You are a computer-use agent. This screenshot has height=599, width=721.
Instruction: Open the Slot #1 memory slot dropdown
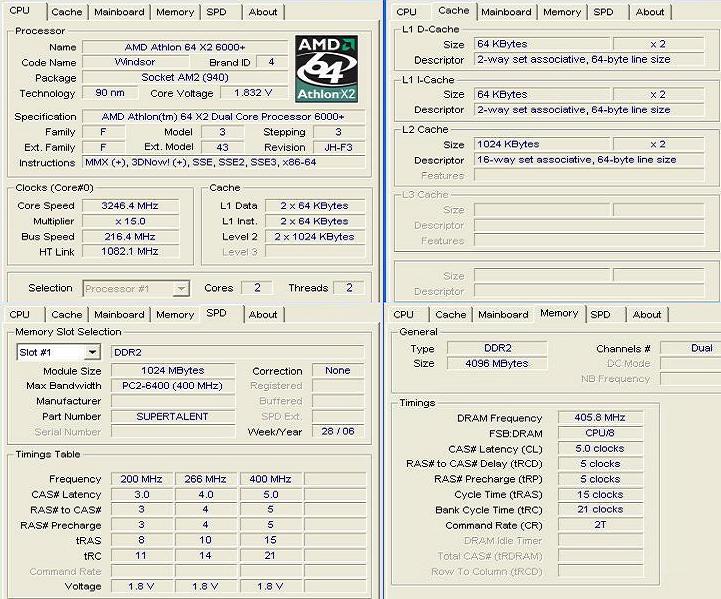point(92,352)
